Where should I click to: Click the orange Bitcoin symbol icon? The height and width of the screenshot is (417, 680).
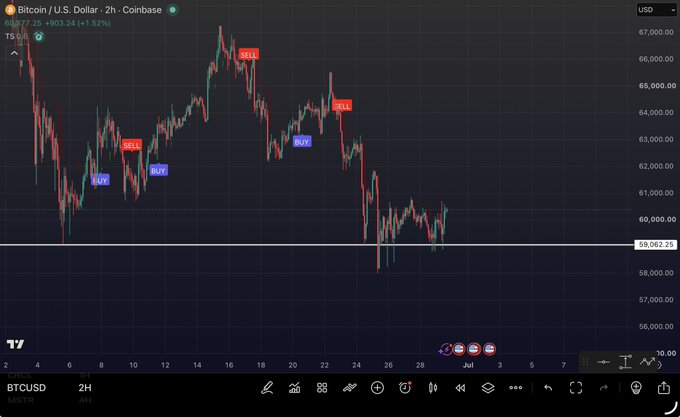point(10,10)
